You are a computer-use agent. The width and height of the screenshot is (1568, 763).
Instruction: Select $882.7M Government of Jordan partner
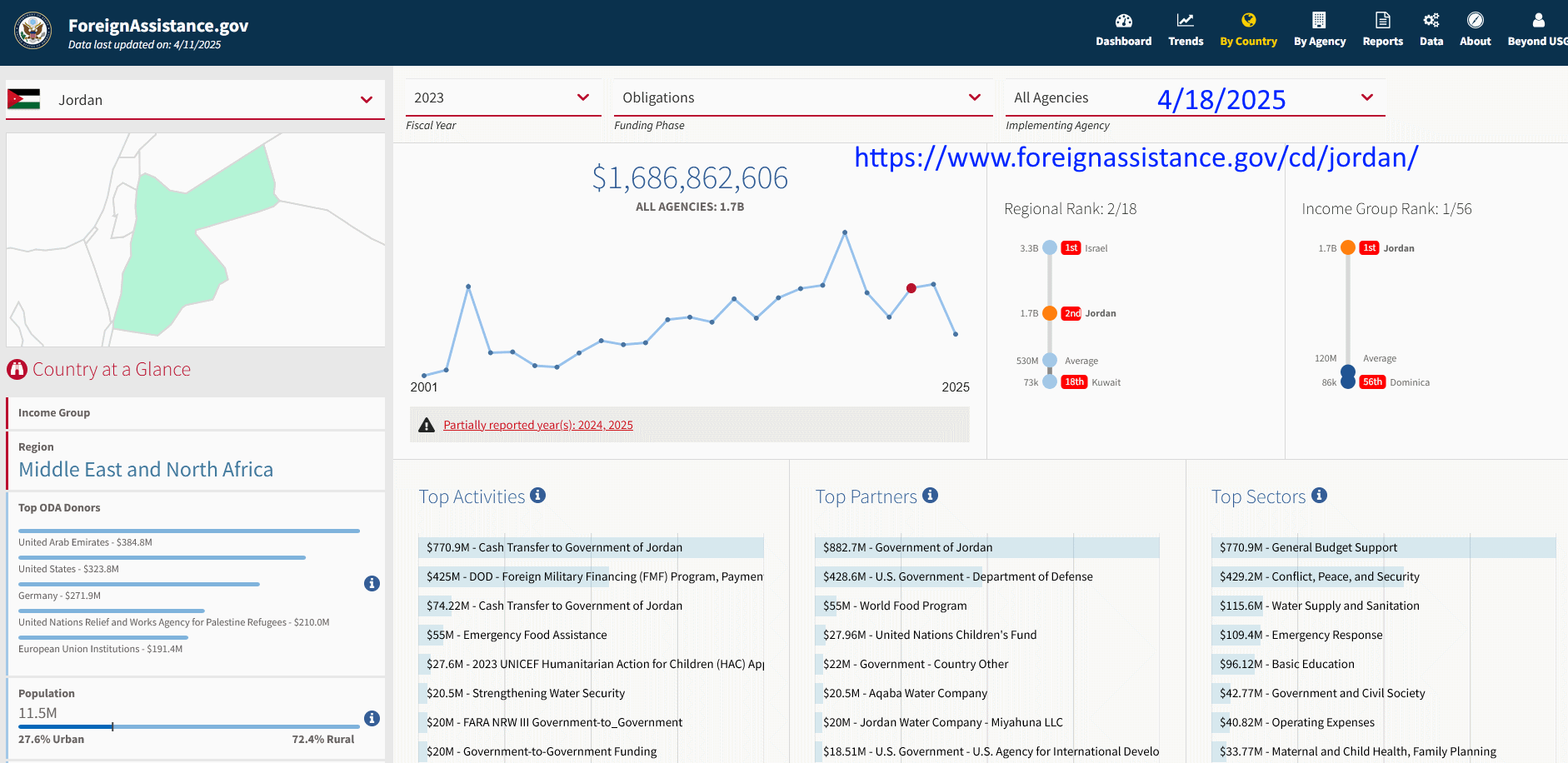[x=987, y=547]
